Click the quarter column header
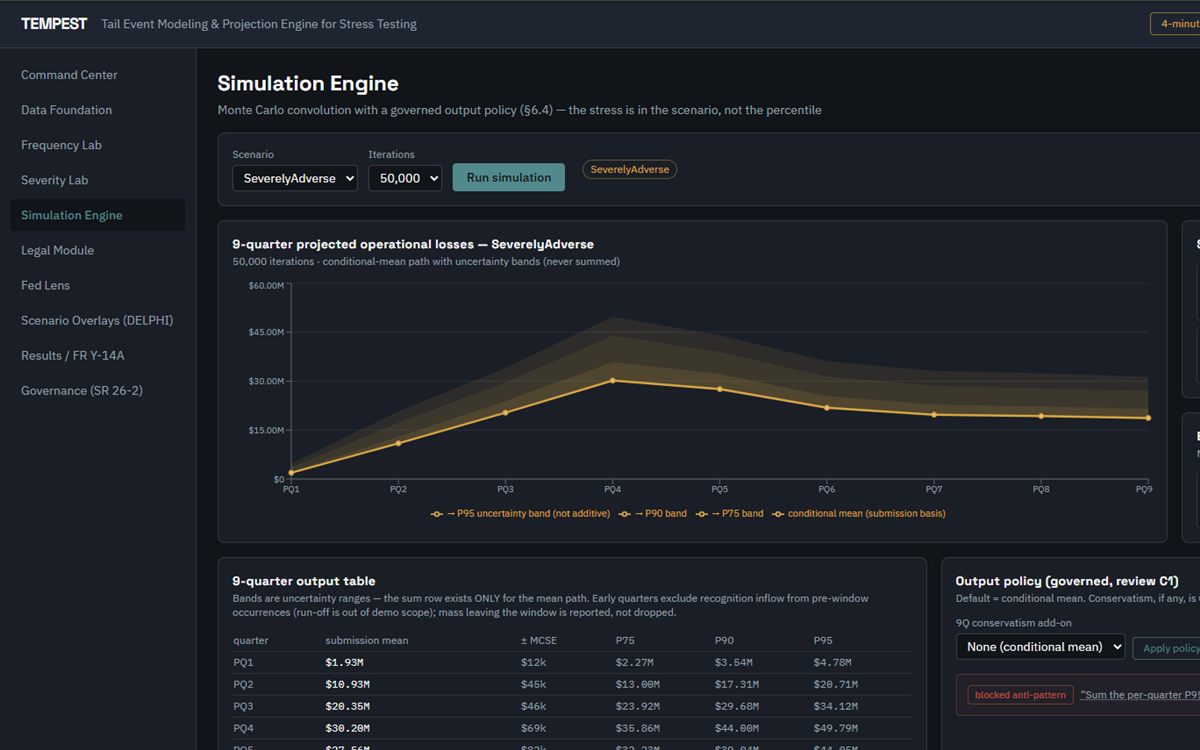1200x750 pixels. tap(251, 640)
